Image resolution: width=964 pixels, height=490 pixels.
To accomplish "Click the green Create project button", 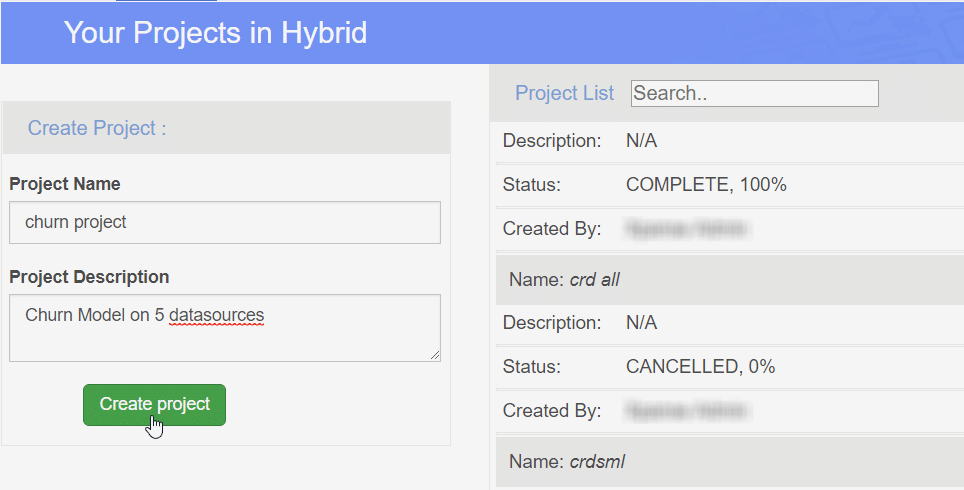I will pos(154,405).
